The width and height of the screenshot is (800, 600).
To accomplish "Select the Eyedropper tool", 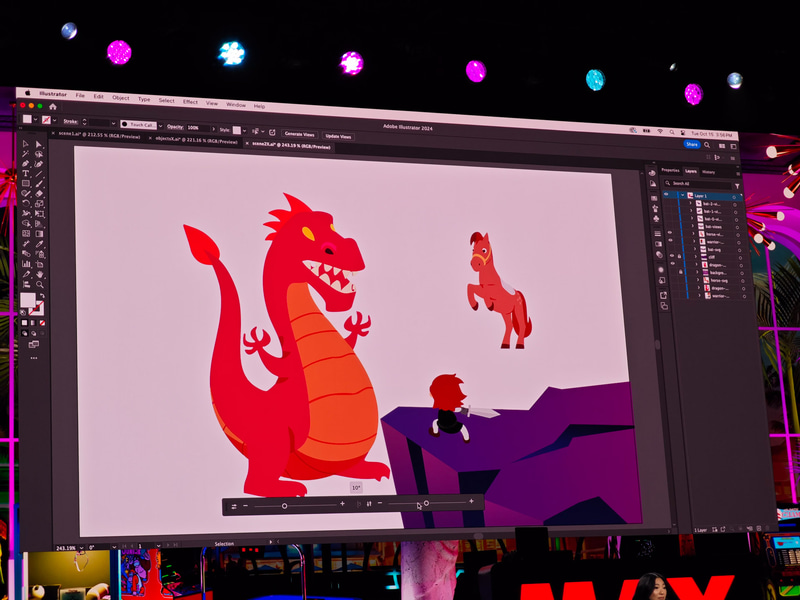I will click(37, 243).
